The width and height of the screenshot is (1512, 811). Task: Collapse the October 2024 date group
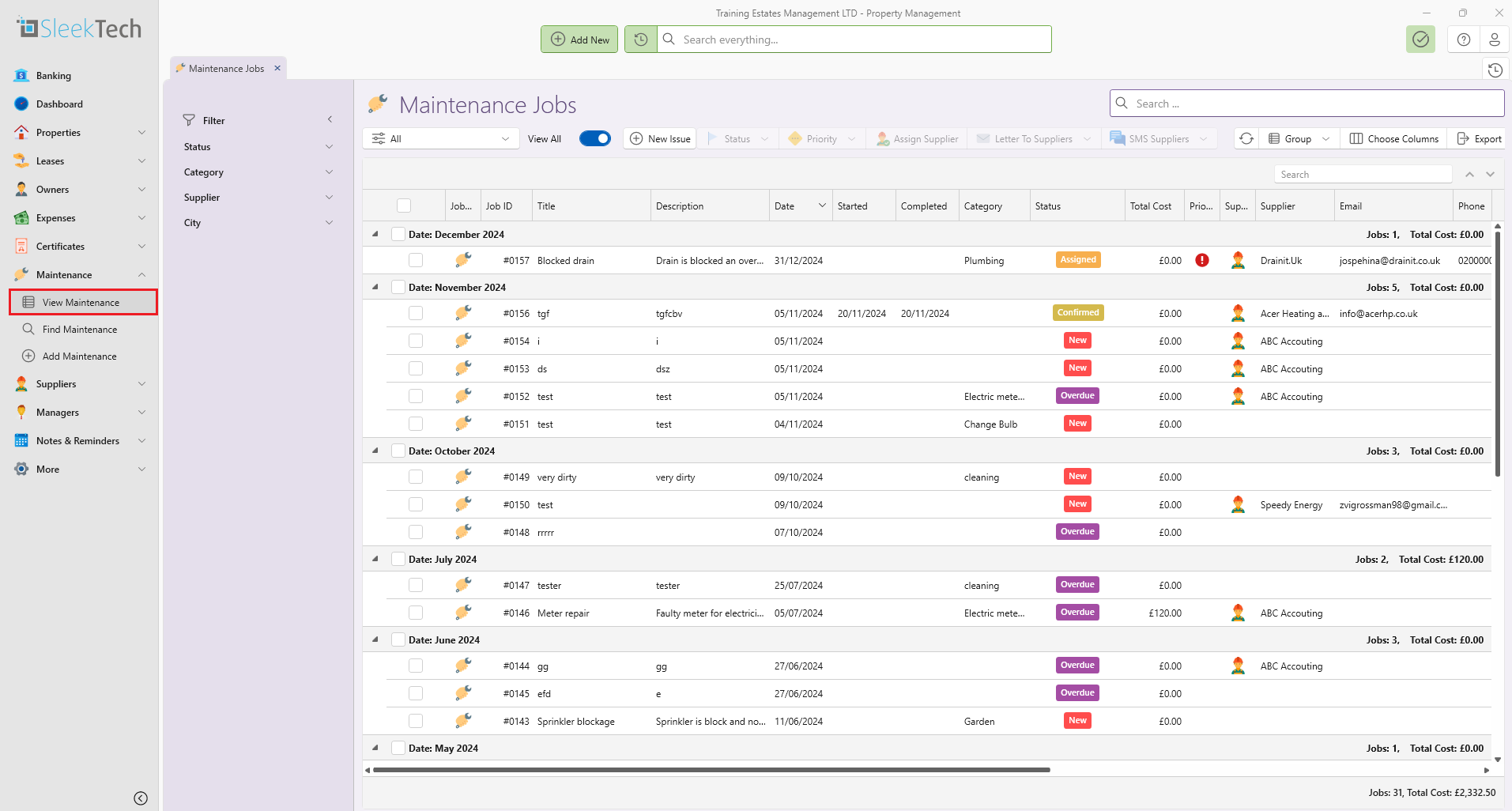(x=375, y=451)
